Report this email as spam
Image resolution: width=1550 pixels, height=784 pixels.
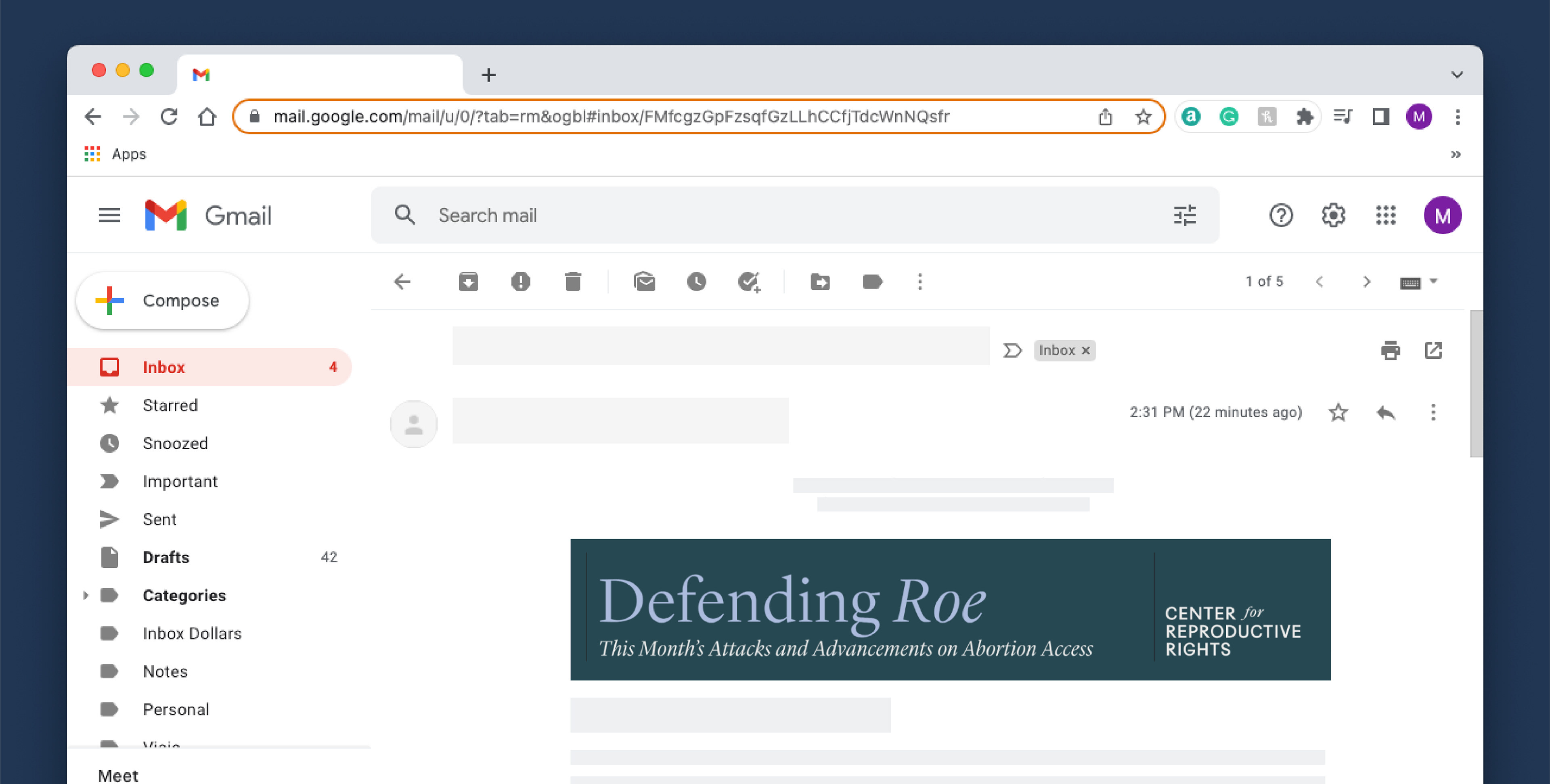click(520, 282)
